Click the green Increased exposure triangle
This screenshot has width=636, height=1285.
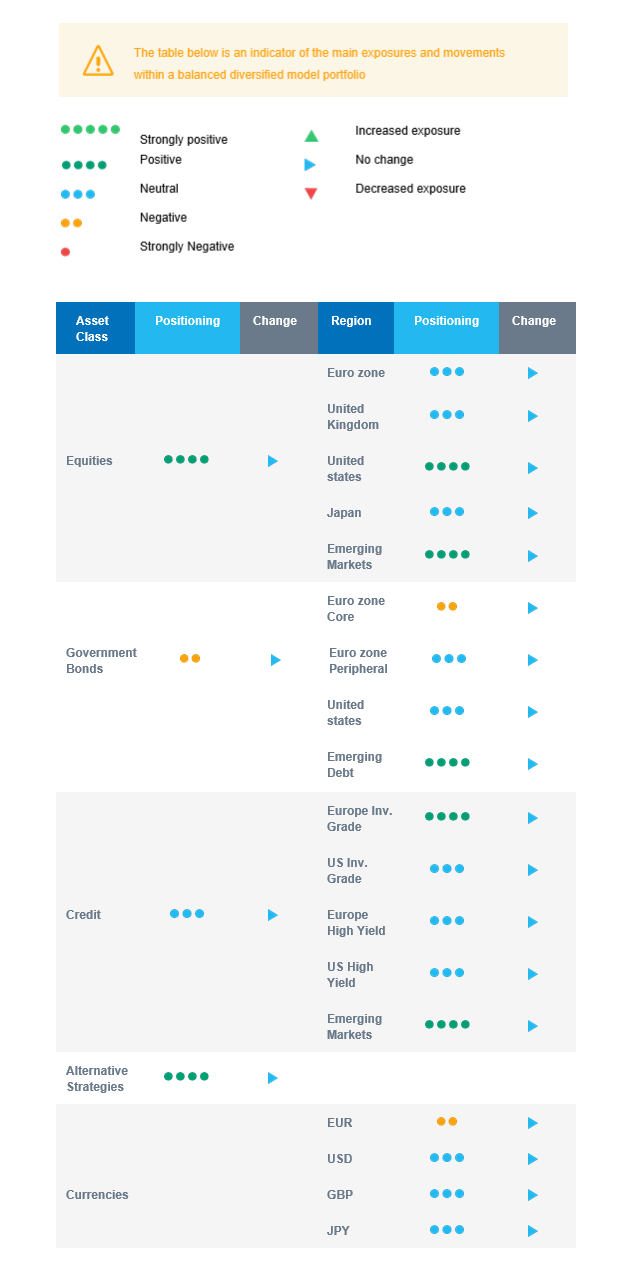pos(311,136)
